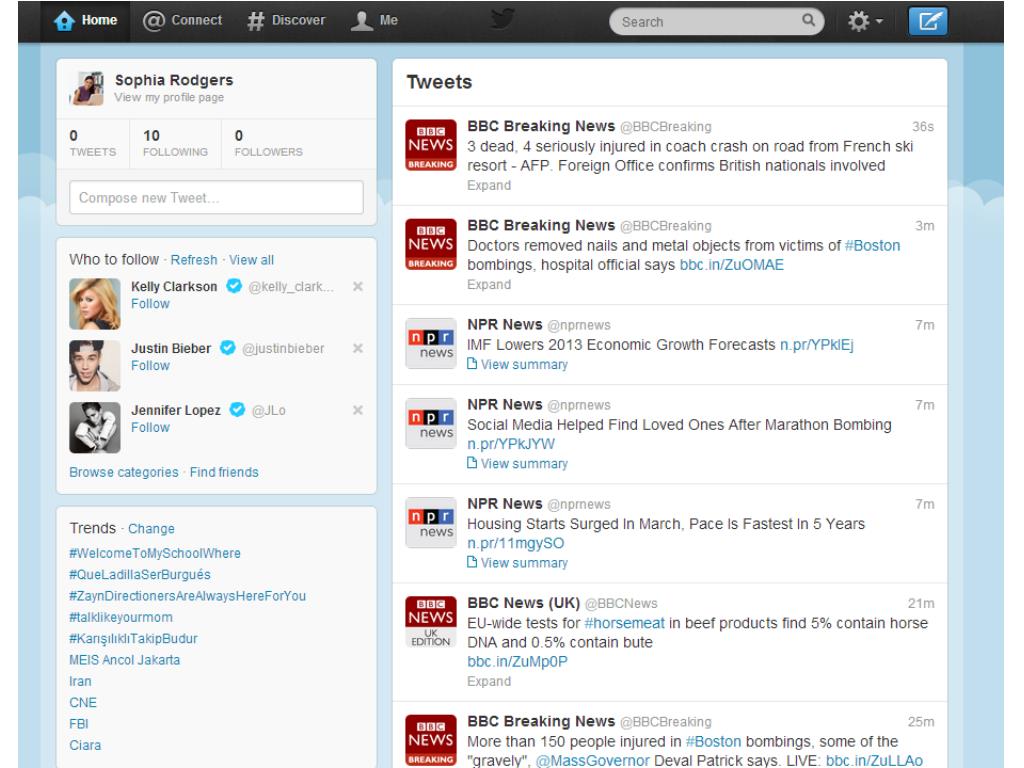The image size is (1024, 768).
Task: Click BBC Breaking avatar on coach crash tweet
Action: click(431, 145)
